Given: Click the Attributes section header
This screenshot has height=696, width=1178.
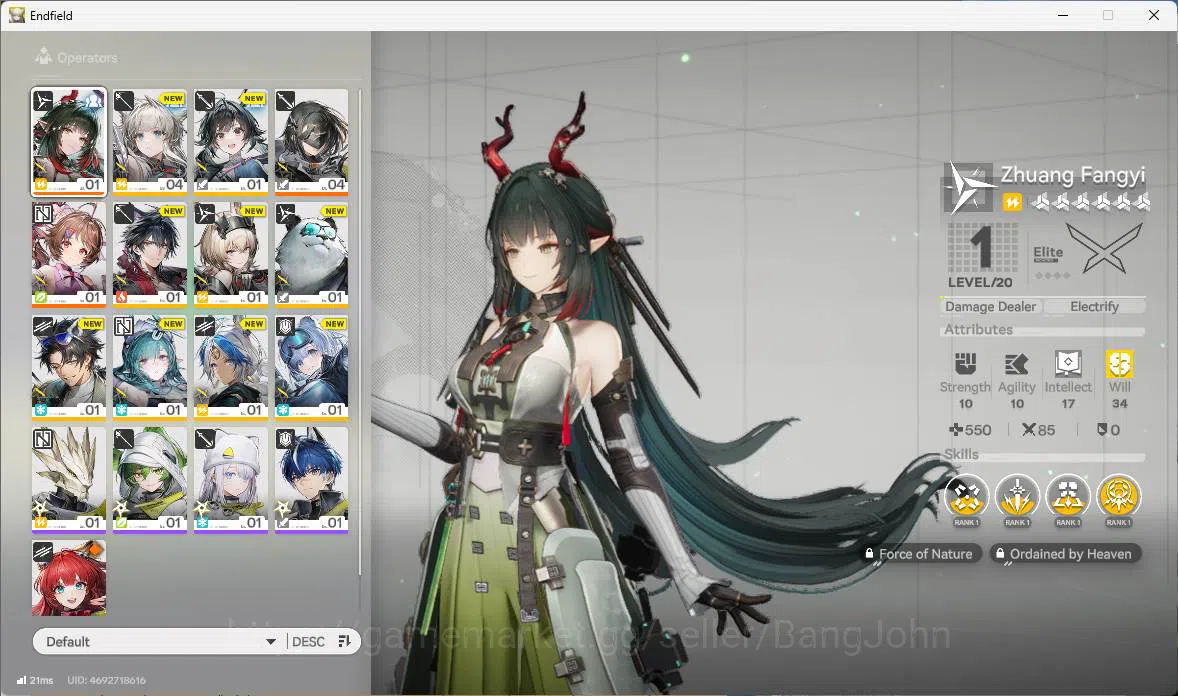Looking at the screenshot, I should tap(979, 329).
